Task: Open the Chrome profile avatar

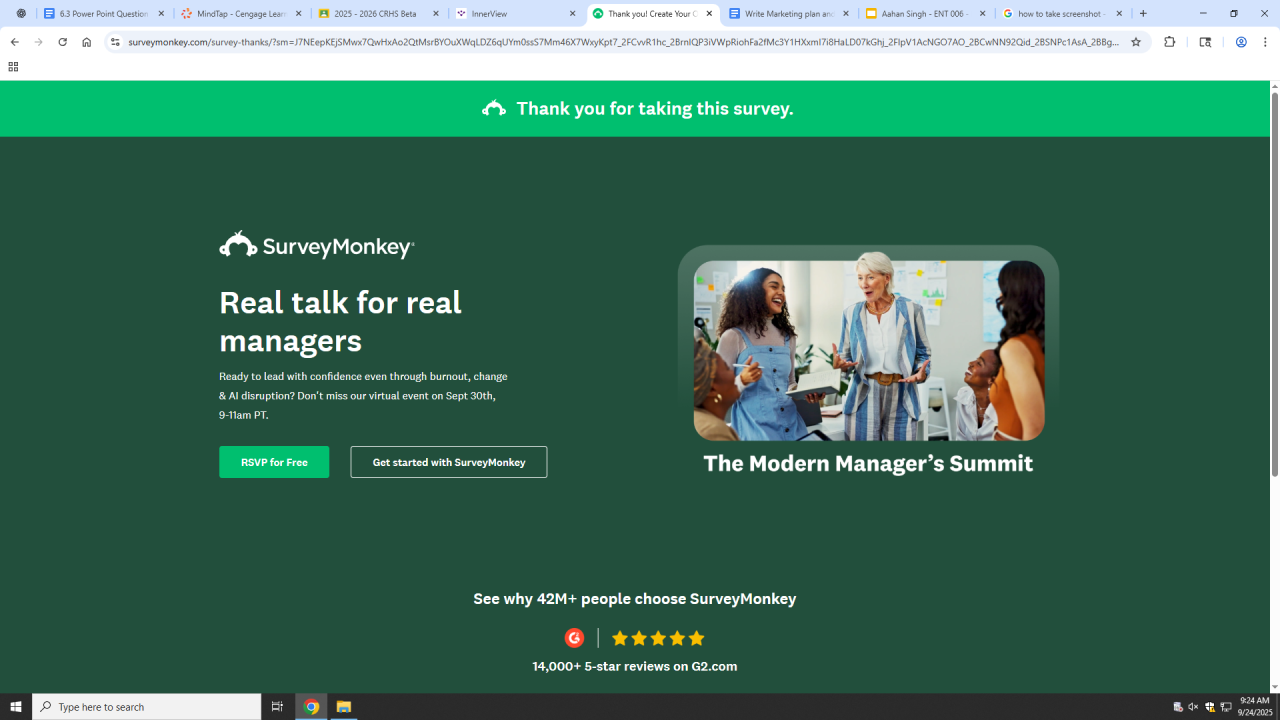Action: coord(1241,42)
